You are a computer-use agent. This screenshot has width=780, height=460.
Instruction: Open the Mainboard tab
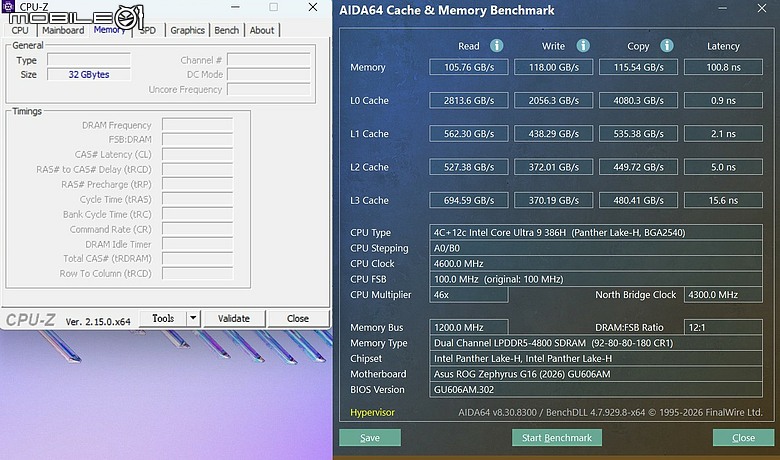click(x=63, y=30)
